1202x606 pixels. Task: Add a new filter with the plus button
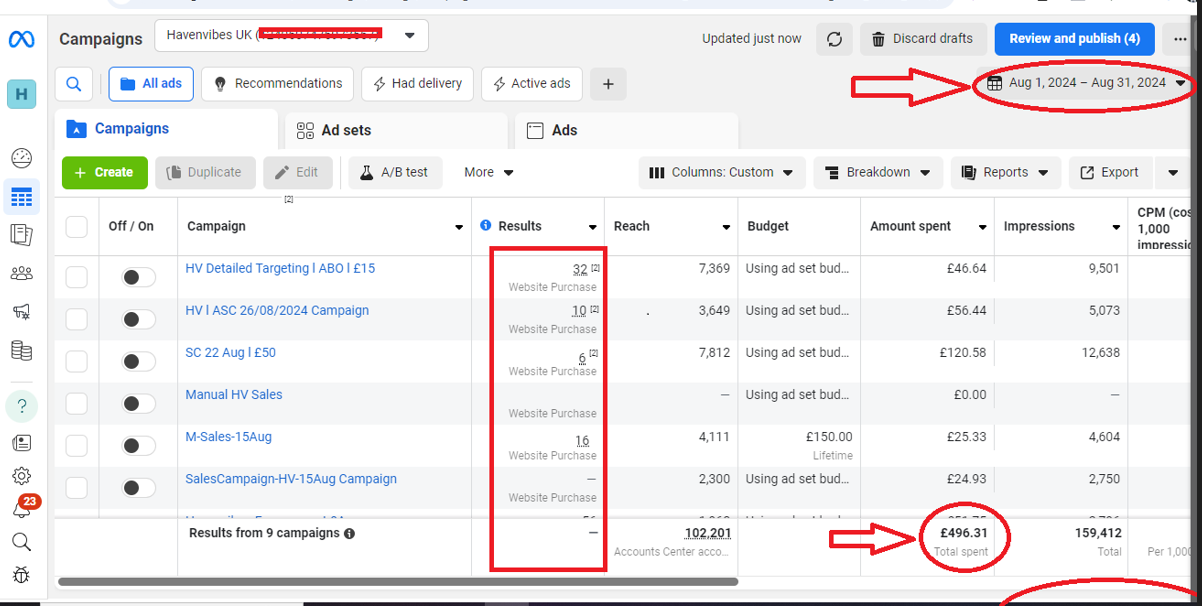[608, 84]
